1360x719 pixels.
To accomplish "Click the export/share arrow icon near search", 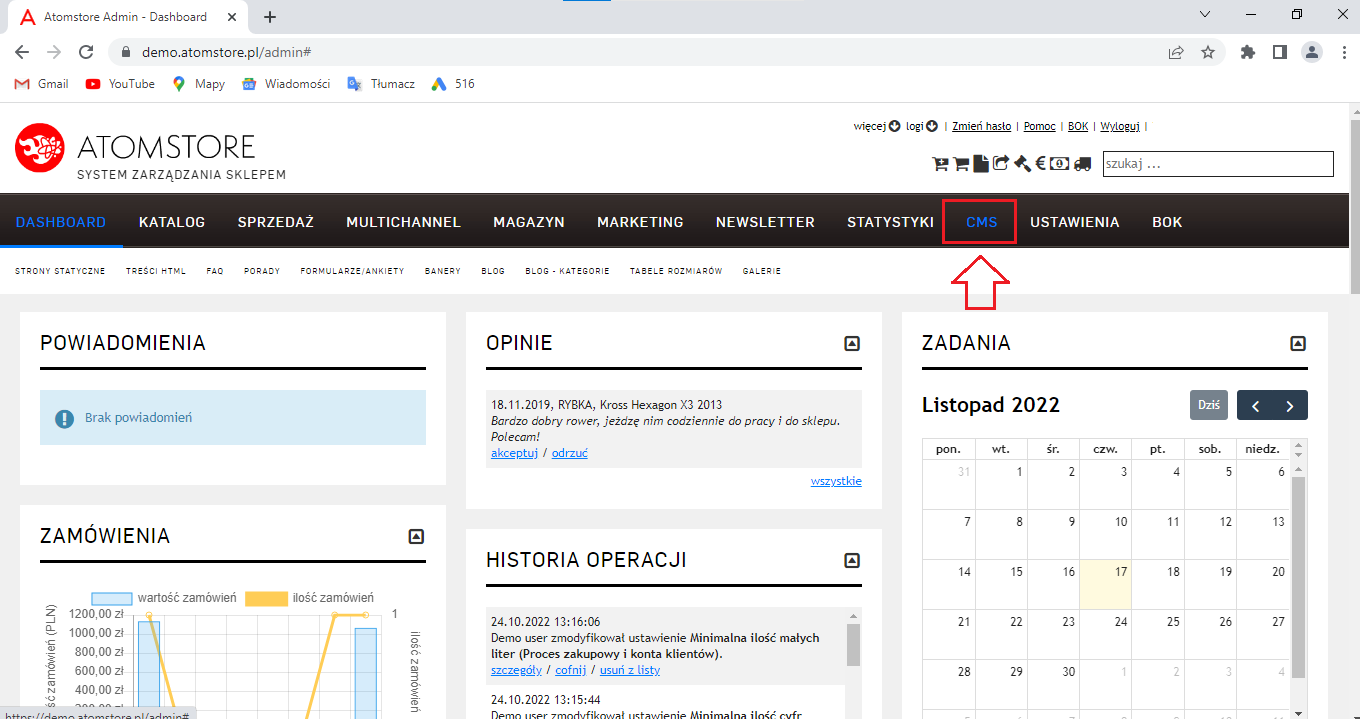I will (x=1001, y=163).
